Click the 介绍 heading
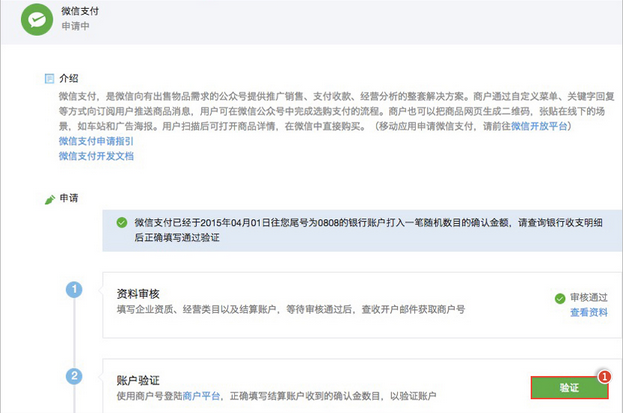The width and height of the screenshot is (624, 413). pyautogui.click(x=69, y=78)
